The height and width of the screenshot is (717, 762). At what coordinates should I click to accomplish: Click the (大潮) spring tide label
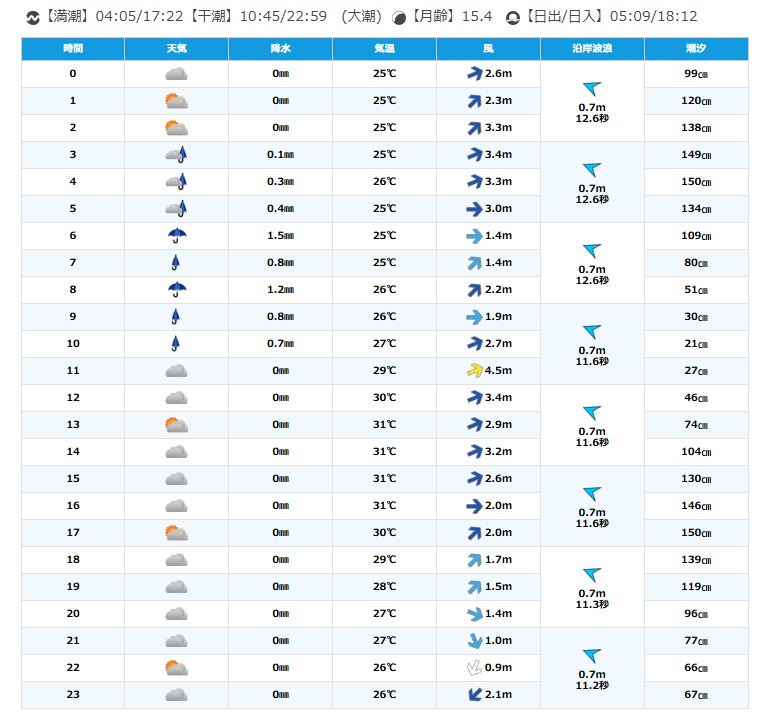[361, 17]
